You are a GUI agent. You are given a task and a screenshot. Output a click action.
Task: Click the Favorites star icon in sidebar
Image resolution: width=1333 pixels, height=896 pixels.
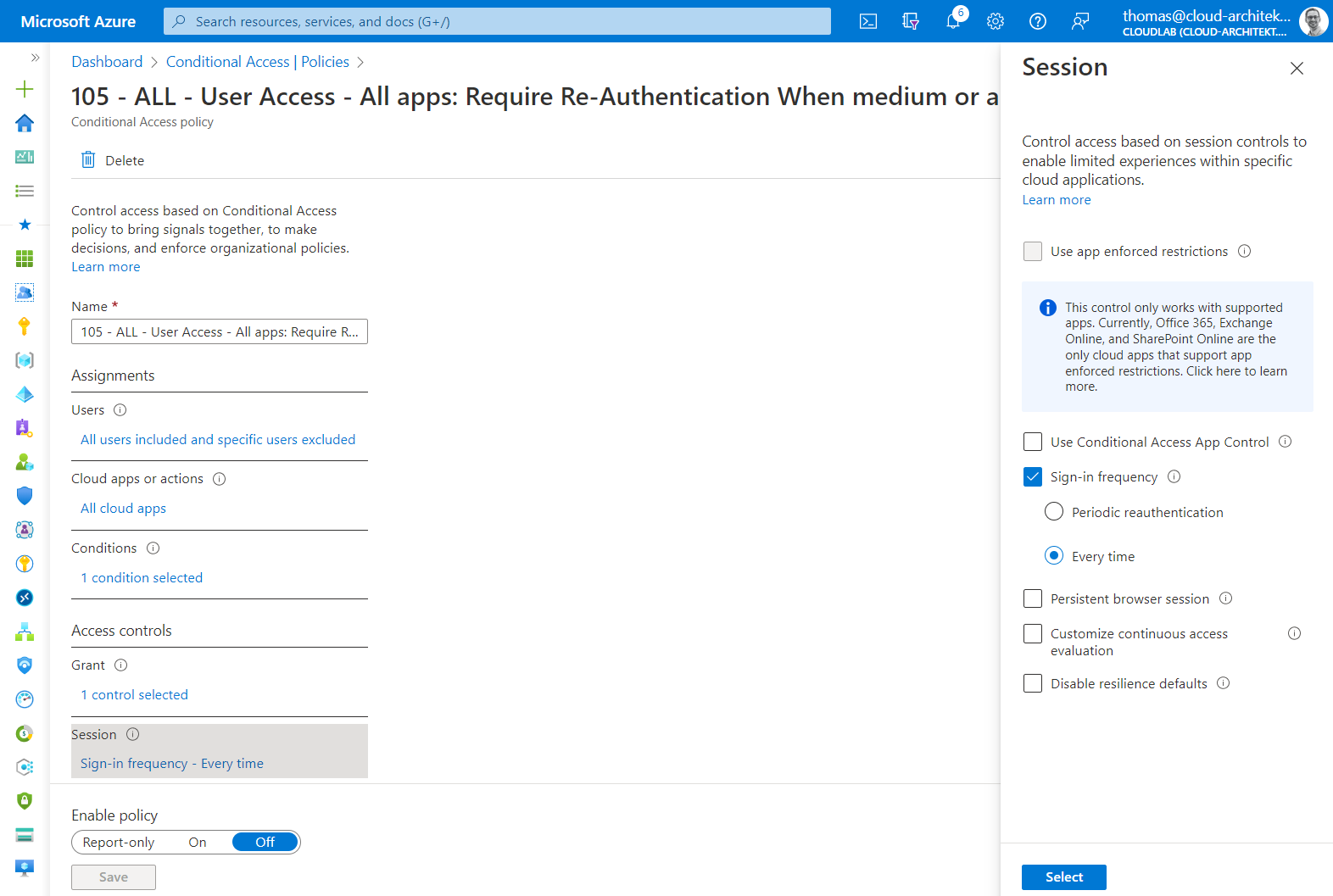(25, 225)
